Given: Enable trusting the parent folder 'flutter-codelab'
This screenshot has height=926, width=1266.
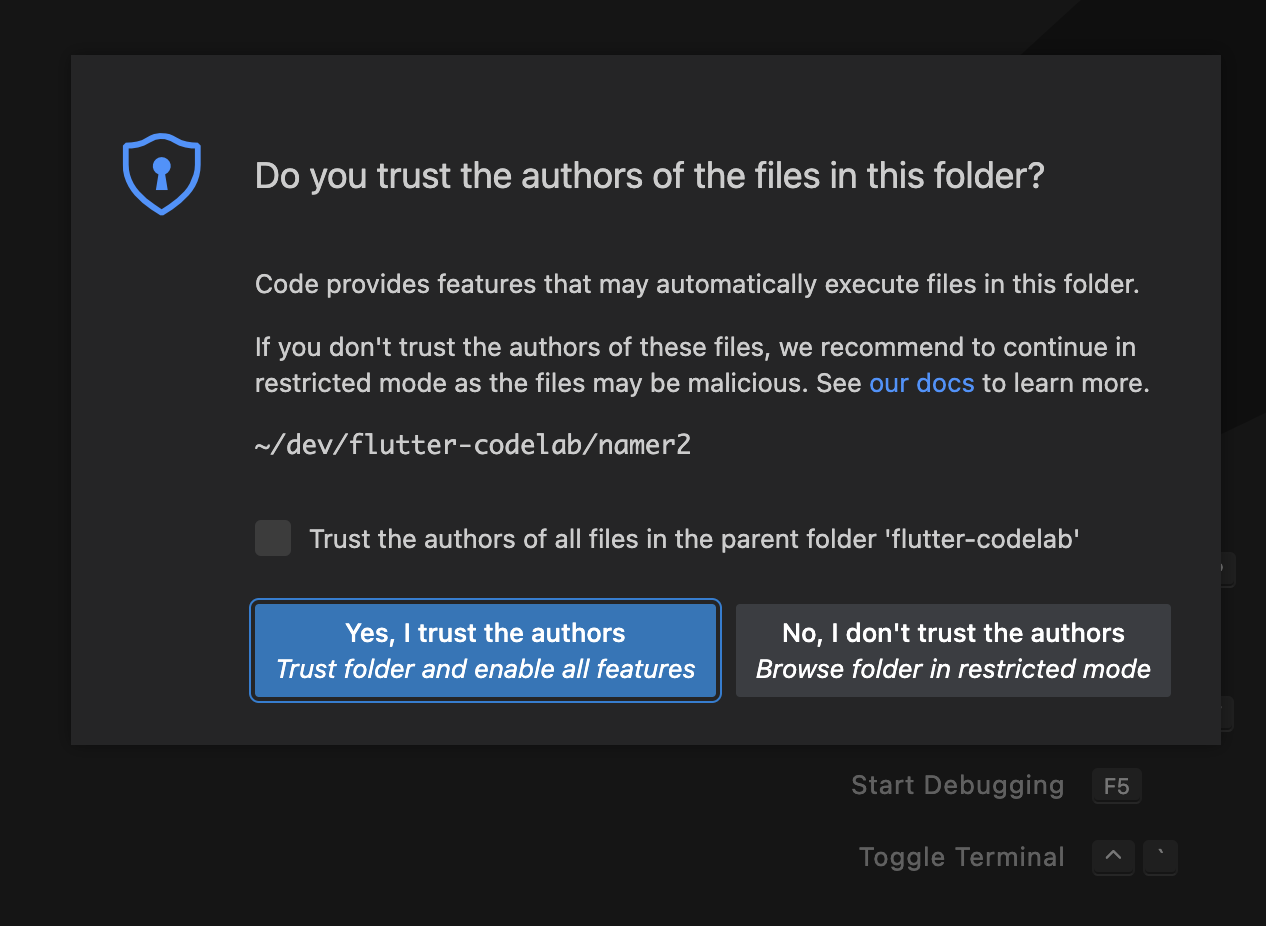Looking at the screenshot, I should (x=272, y=538).
